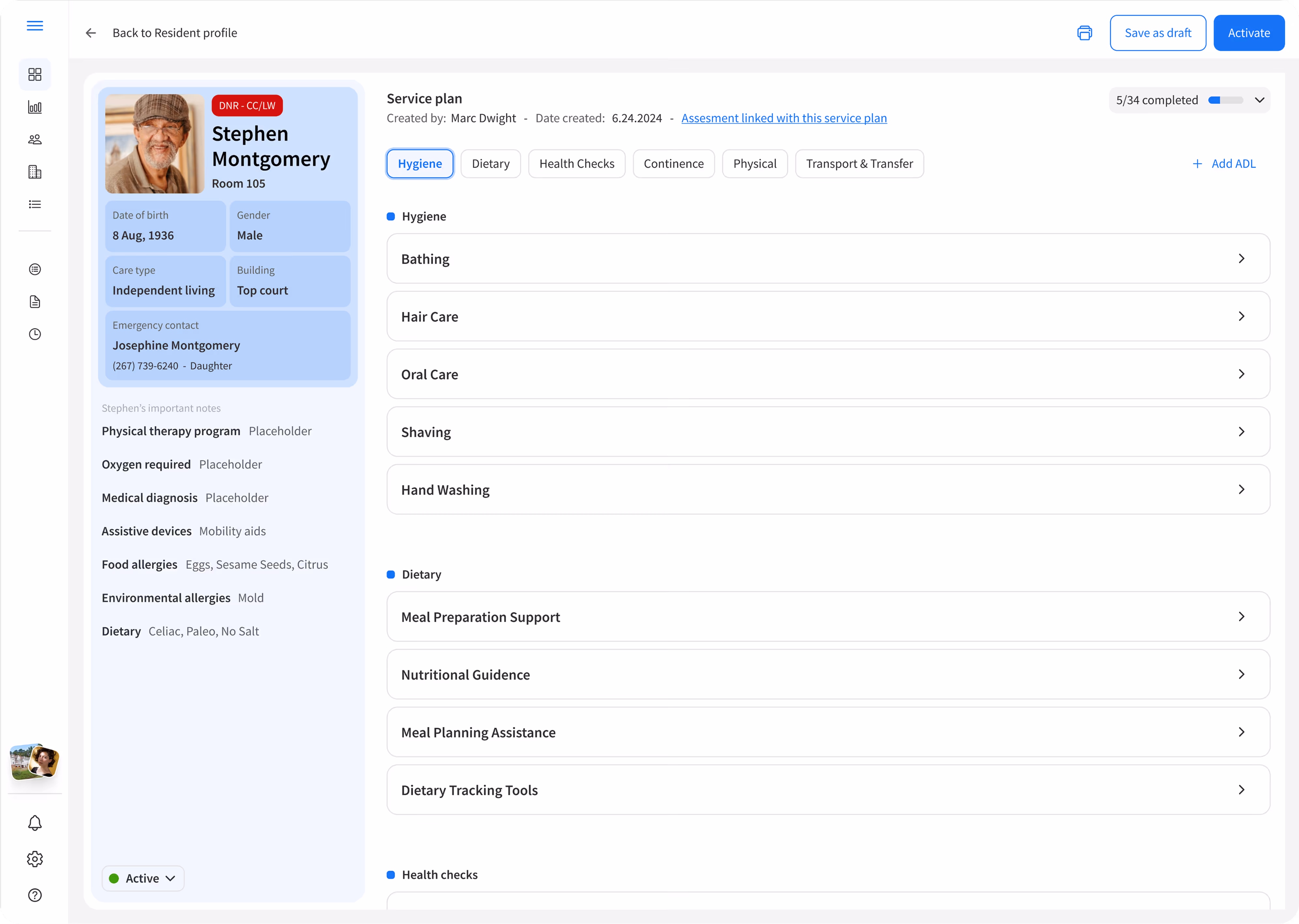Switch to the Dietary tab
The height and width of the screenshot is (924, 1299).
click(x=490, y=164)
